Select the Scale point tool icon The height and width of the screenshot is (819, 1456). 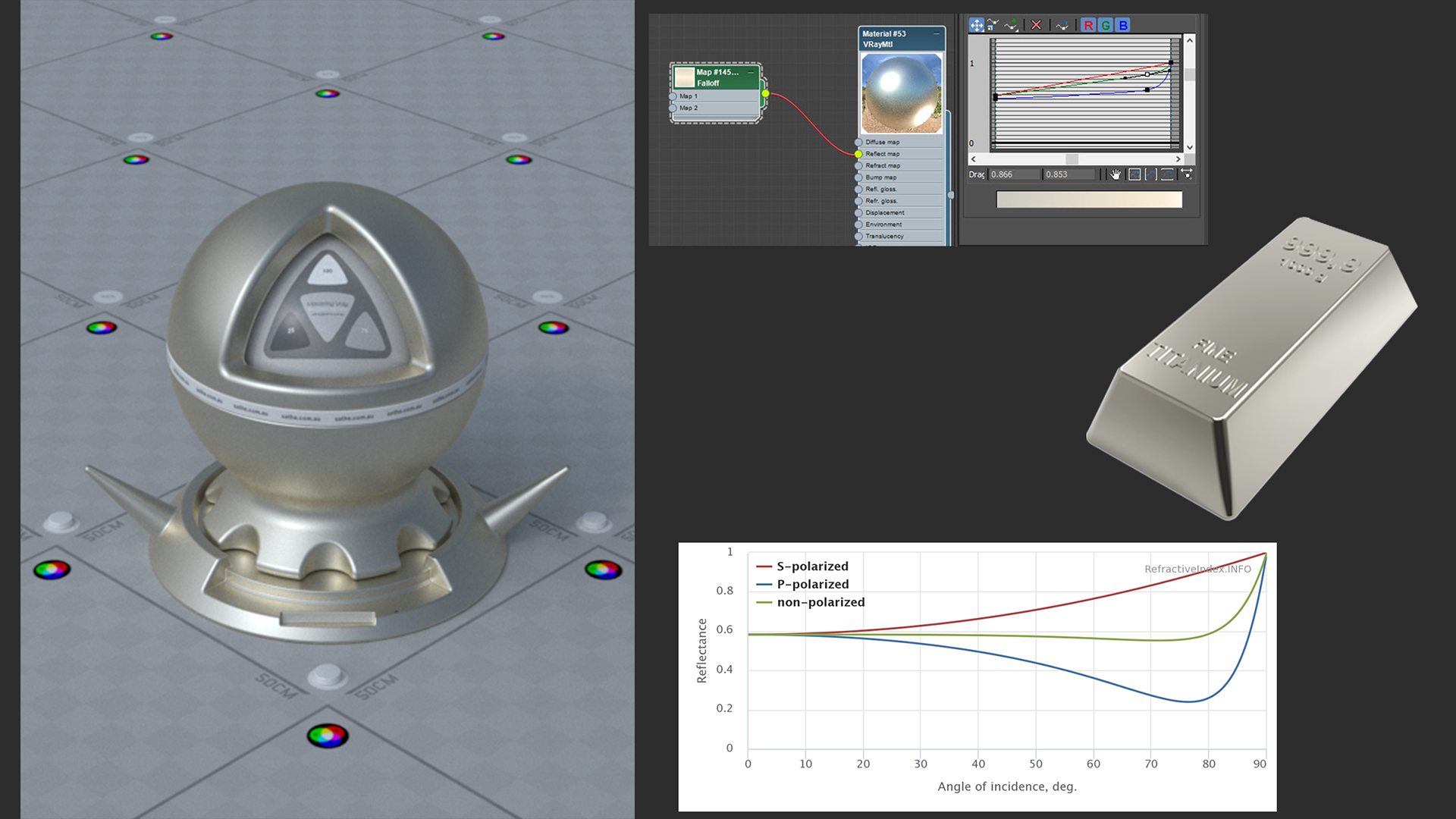993,25
